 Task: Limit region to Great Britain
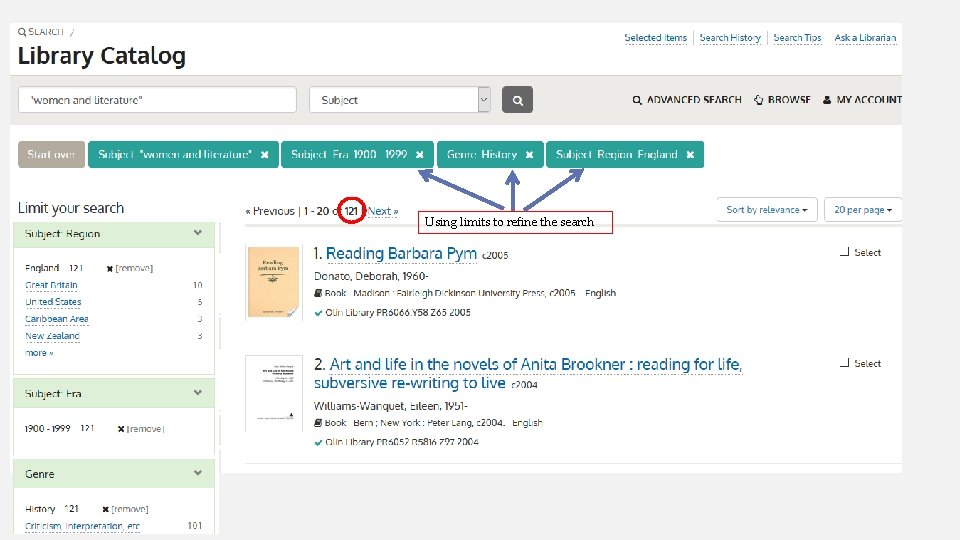point(51,285)
